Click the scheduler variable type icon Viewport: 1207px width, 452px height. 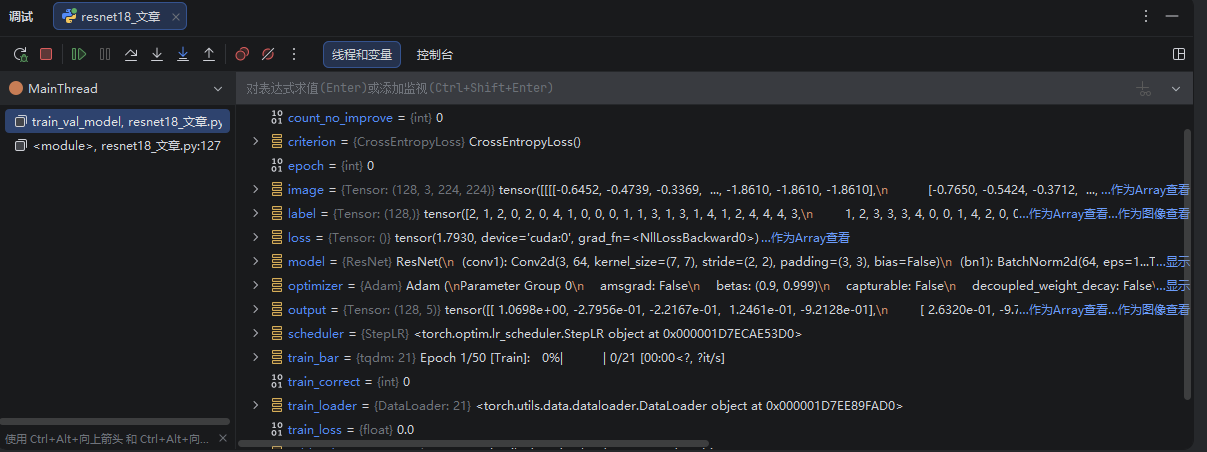click(277, 333)
